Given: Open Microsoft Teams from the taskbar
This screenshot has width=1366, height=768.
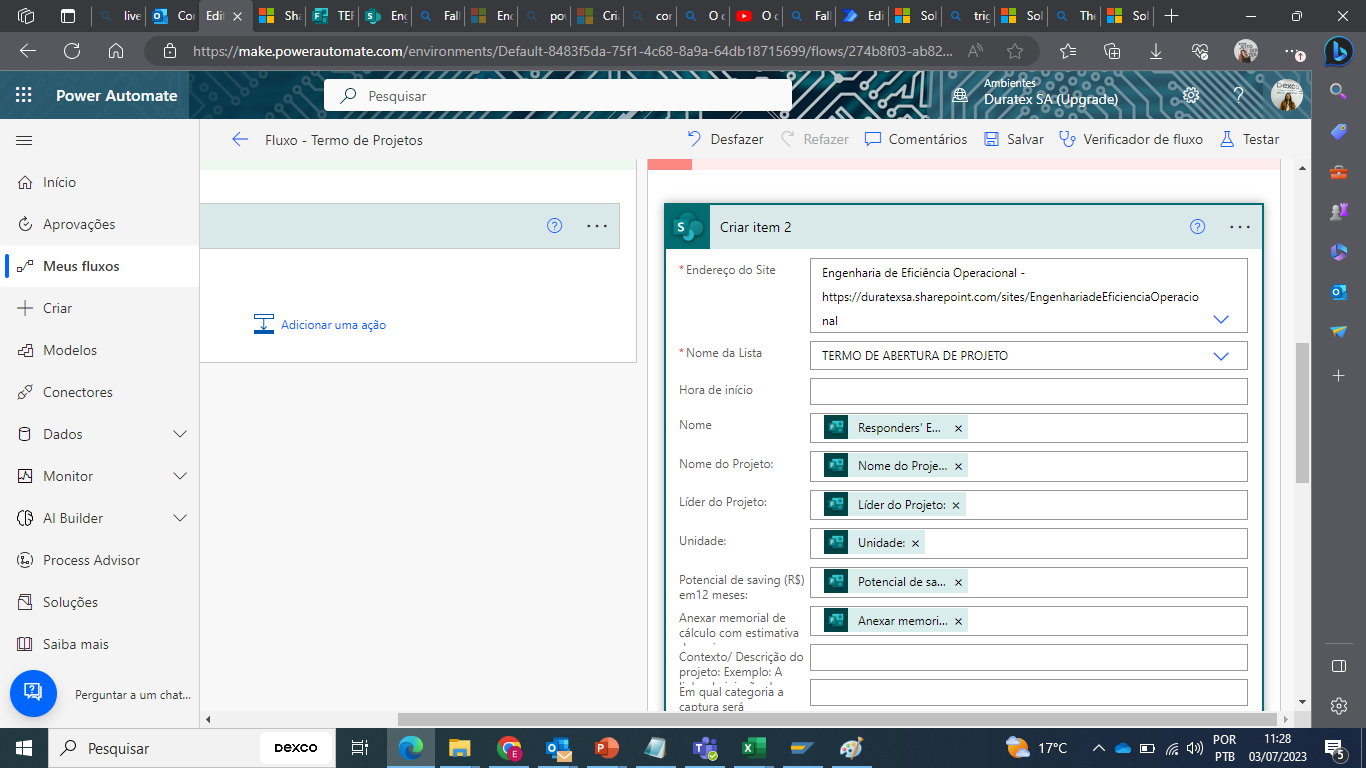Looking at the screenshot, I should point(704,747).
